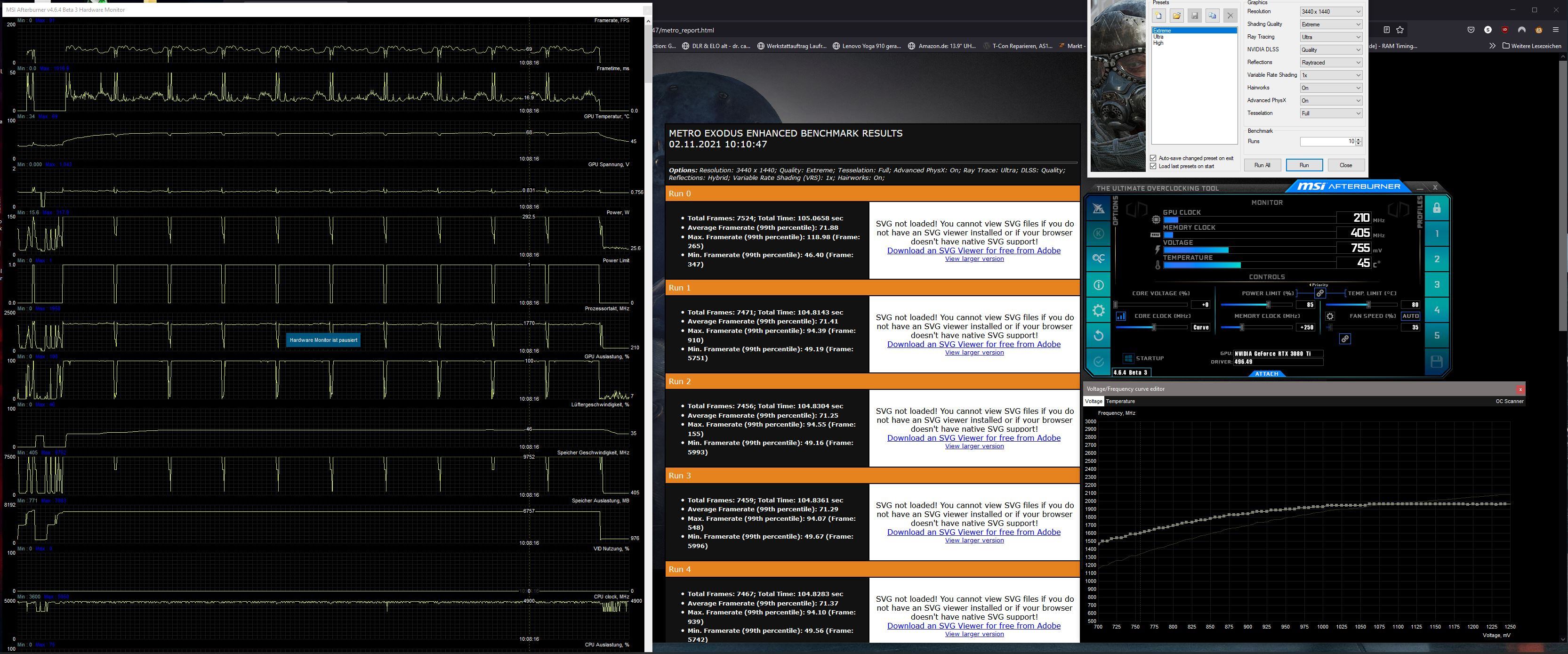1568x654 pixels.
Task: Open the fan speed settings gear
Action: coord(1330,316)
